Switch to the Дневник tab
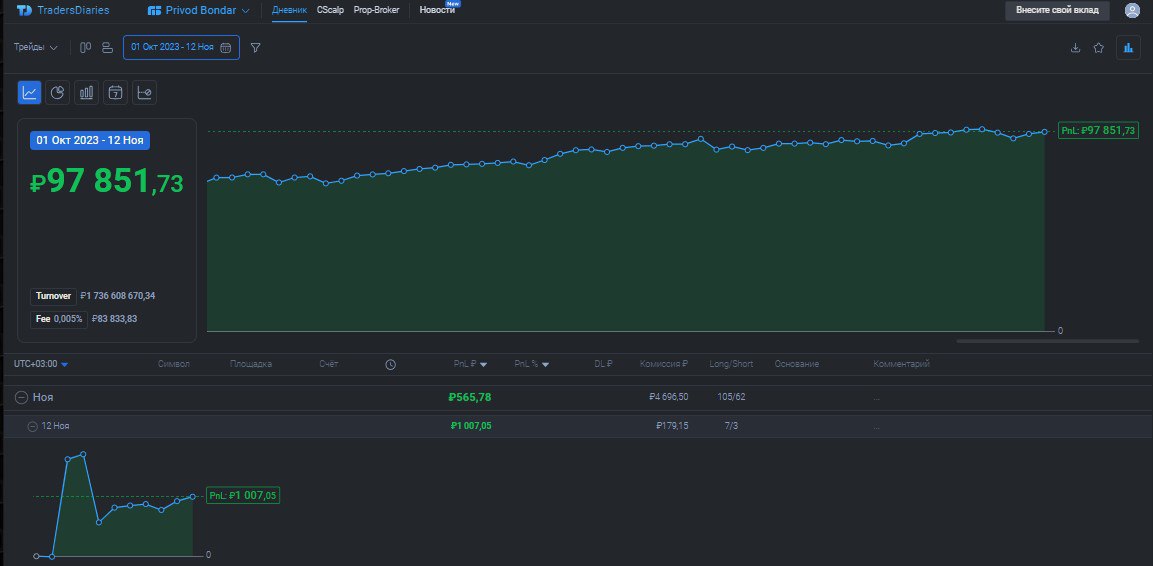Image resolution: width=1153 pixels, height=566 pixels. pos(289,10)
